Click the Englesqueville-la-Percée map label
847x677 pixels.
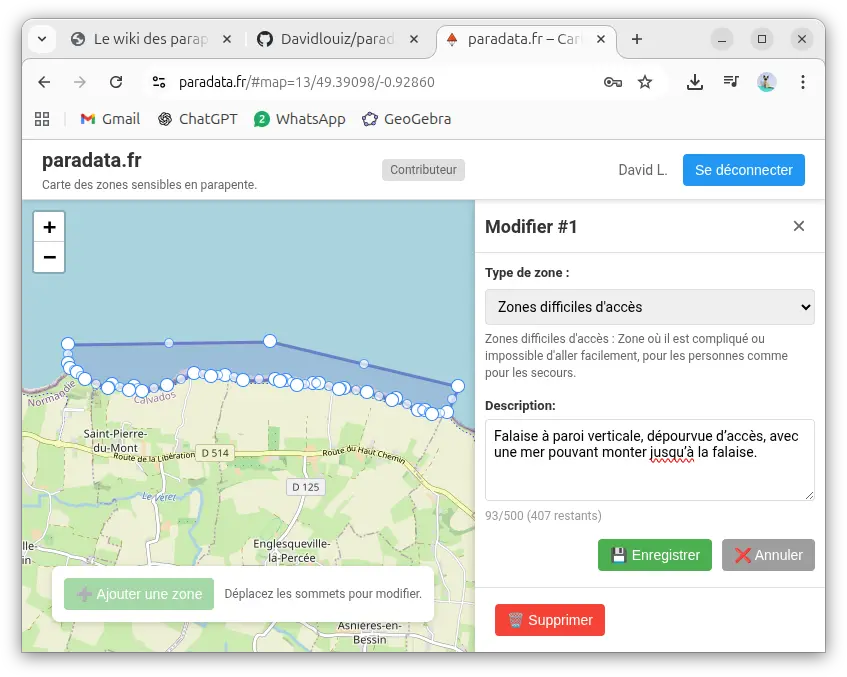coord(292,551)
